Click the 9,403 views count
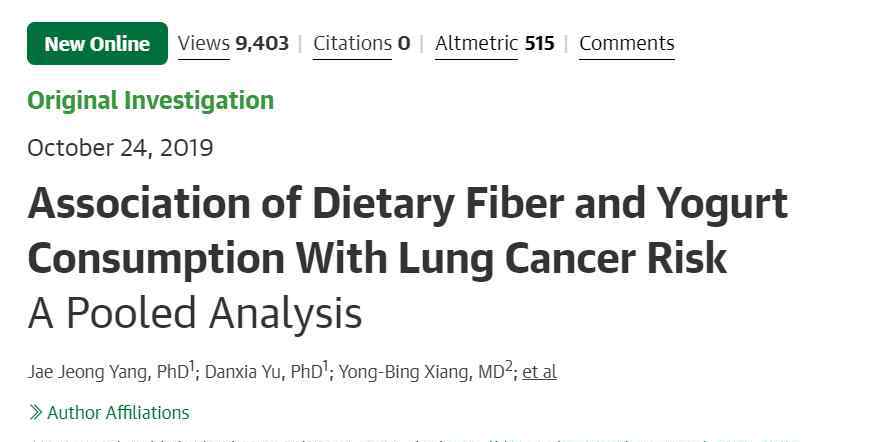 (x=262, y=44)
